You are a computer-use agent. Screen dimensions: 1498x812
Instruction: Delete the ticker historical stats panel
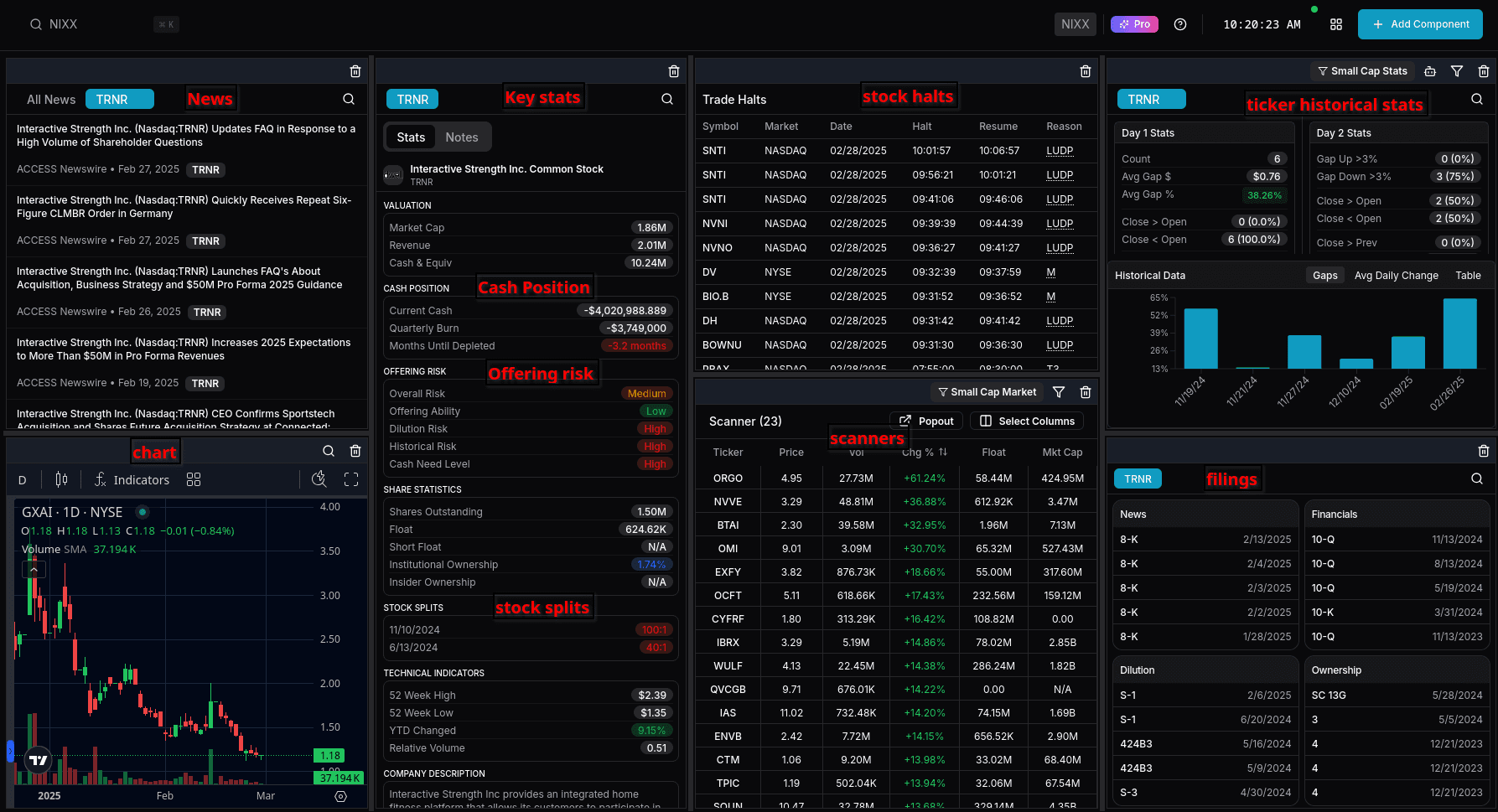1484,71
